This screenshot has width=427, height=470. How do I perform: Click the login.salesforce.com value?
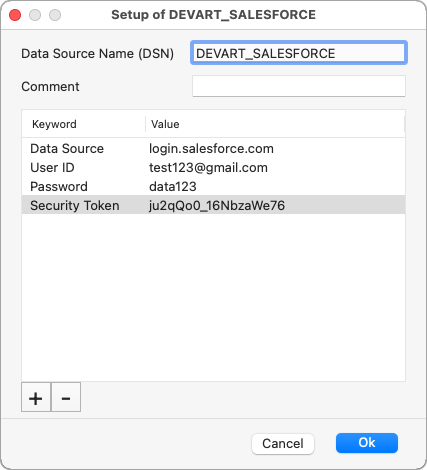point(211,149)
